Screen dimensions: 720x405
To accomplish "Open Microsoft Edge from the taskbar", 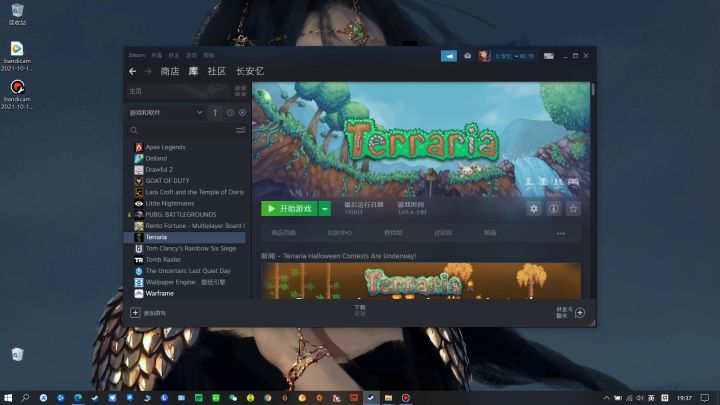I will (78, 398).
